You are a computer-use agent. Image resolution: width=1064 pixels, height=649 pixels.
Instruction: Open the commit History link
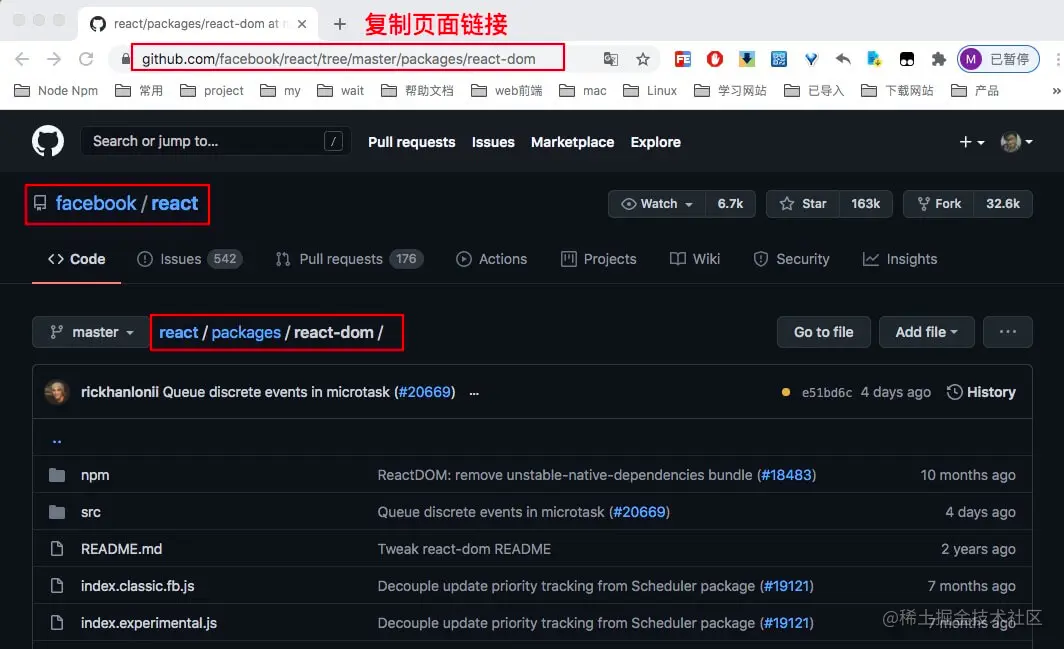981,392
